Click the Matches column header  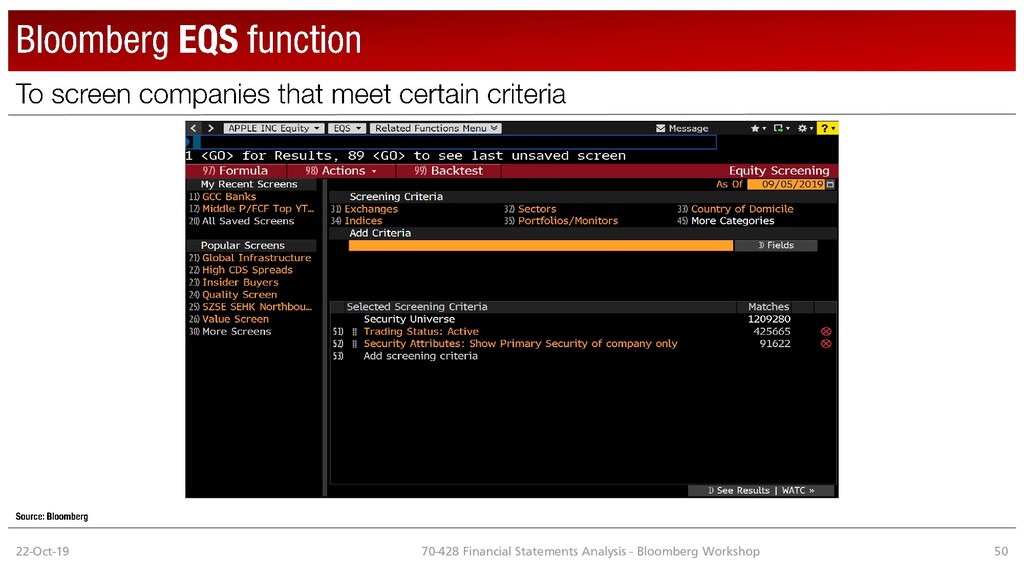(769, 307)
